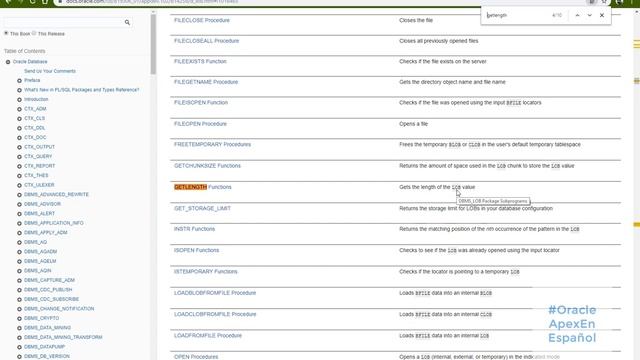Expand the CTX_QUERY tree node

point(19,157)
